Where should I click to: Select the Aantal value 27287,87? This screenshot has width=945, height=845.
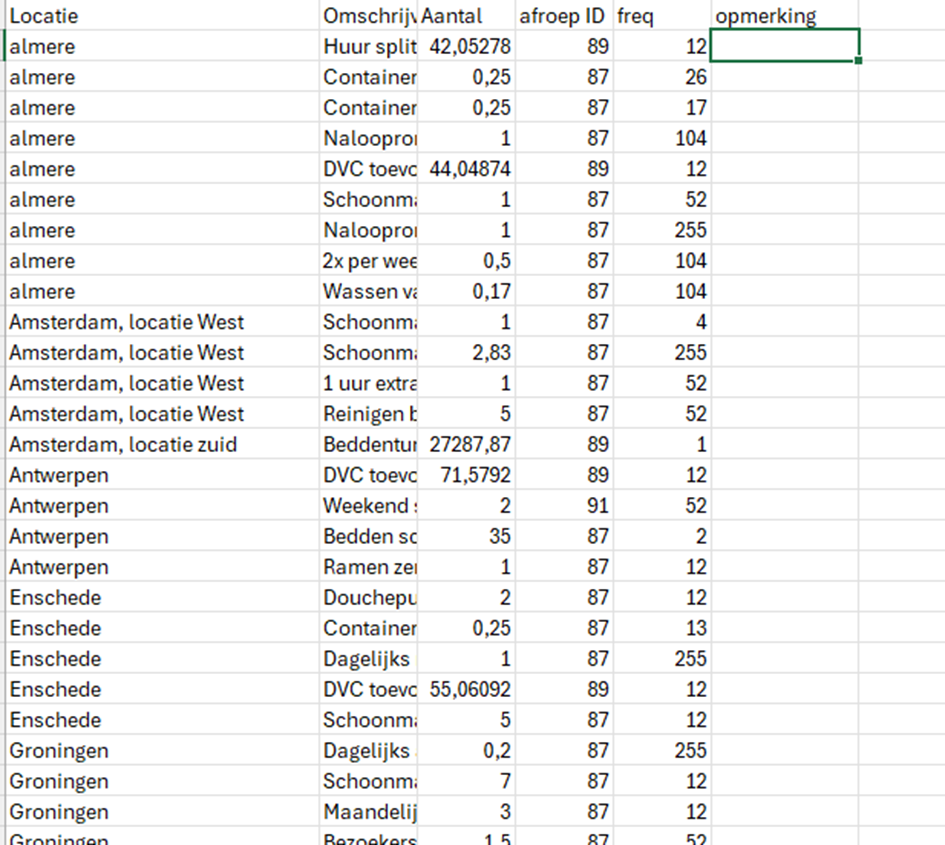(466, 444)
